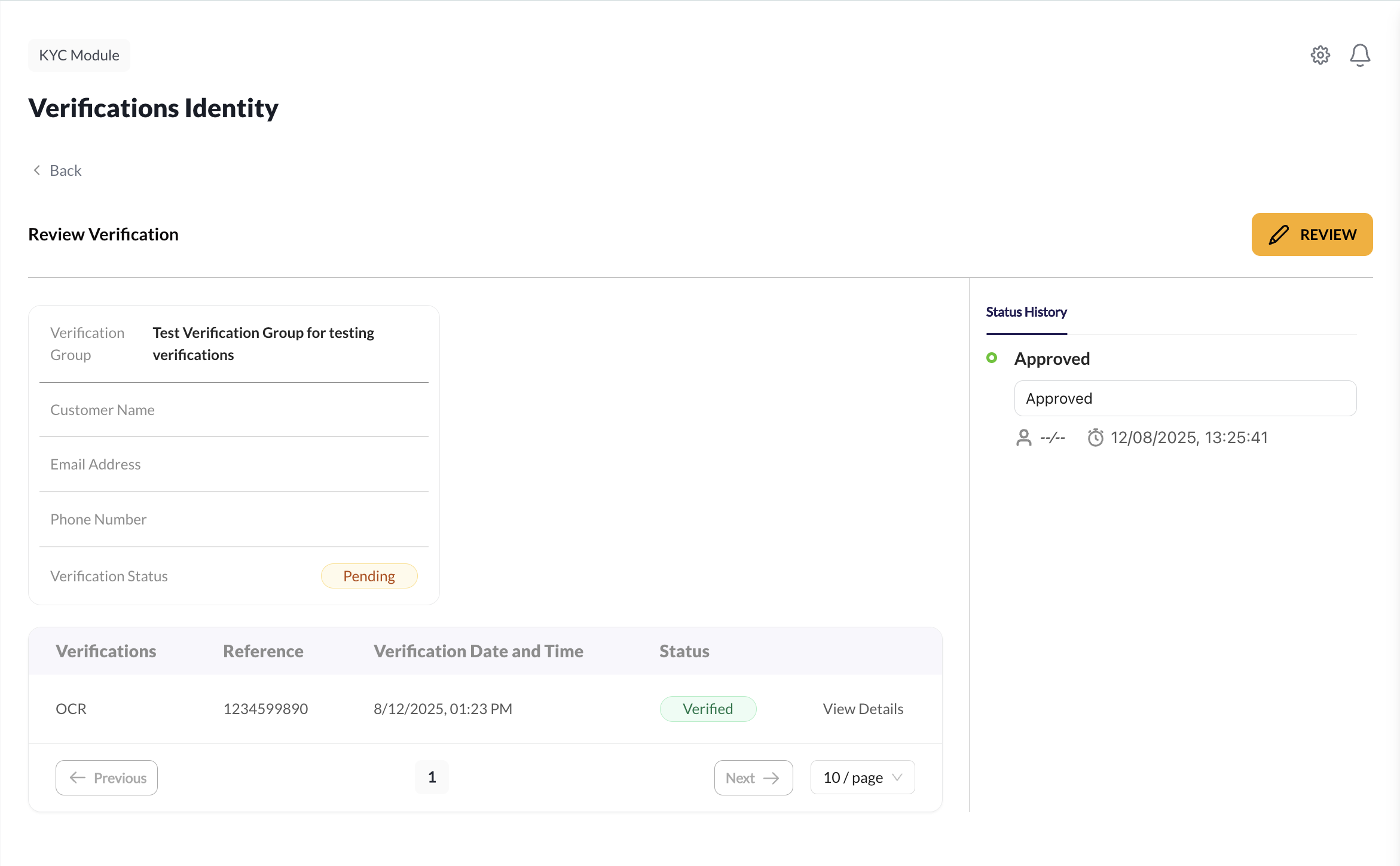1400x866 pixels.
Task: Select the Pending status badge
Action: [x=369, y=576]
